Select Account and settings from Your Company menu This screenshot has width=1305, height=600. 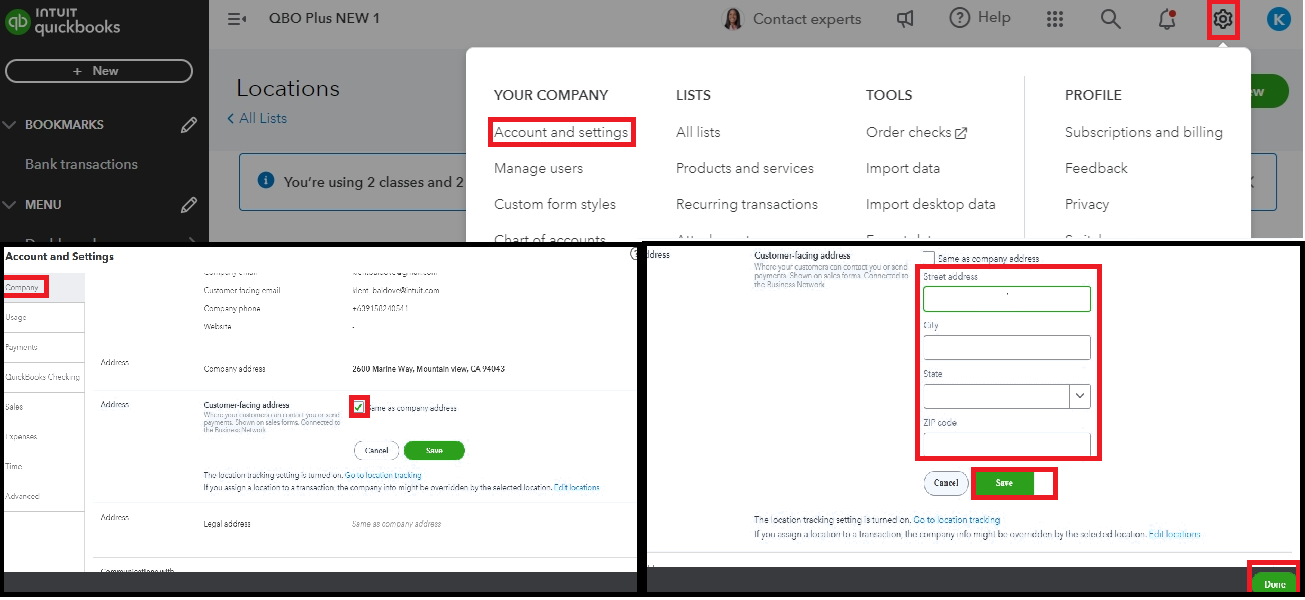561,131
